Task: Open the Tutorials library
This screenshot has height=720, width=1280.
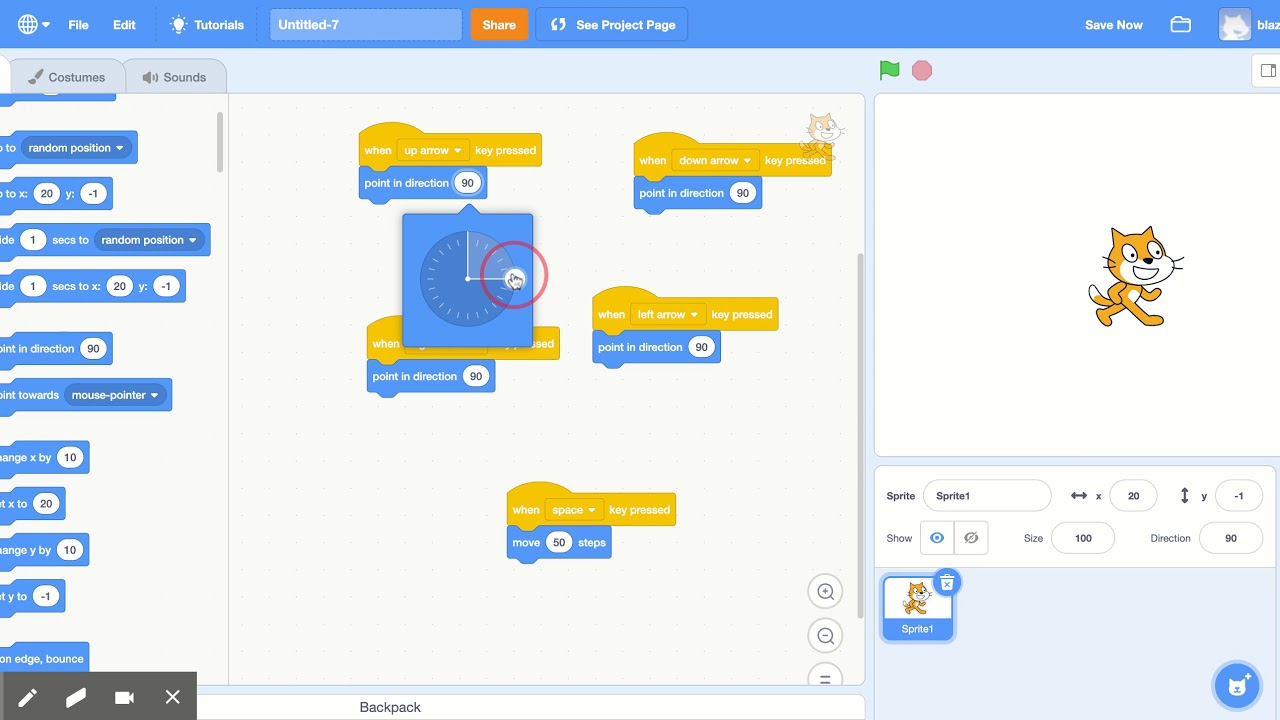Action: [207, 25]
